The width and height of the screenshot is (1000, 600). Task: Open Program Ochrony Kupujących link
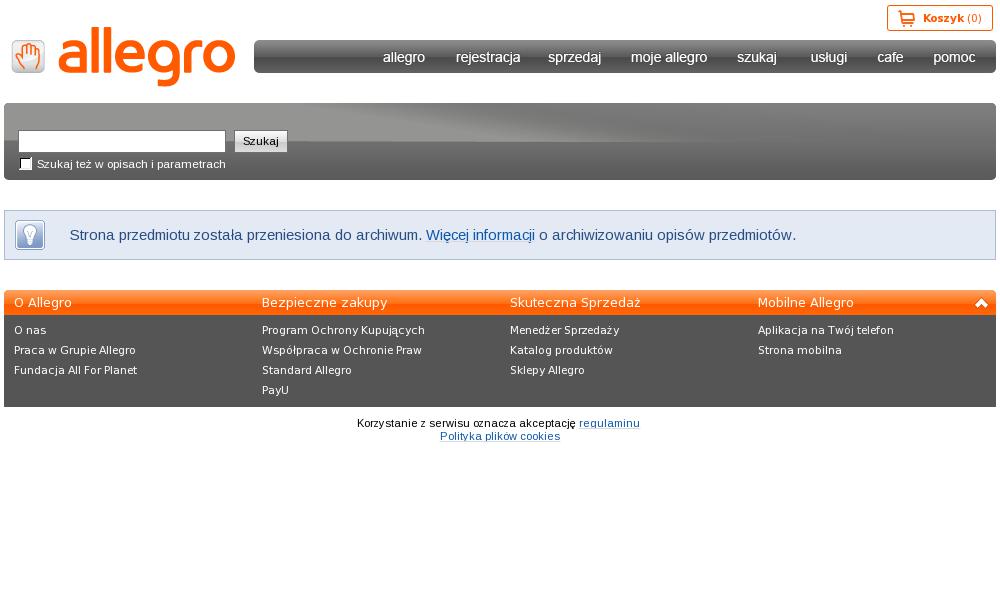[x=343, y=330]
